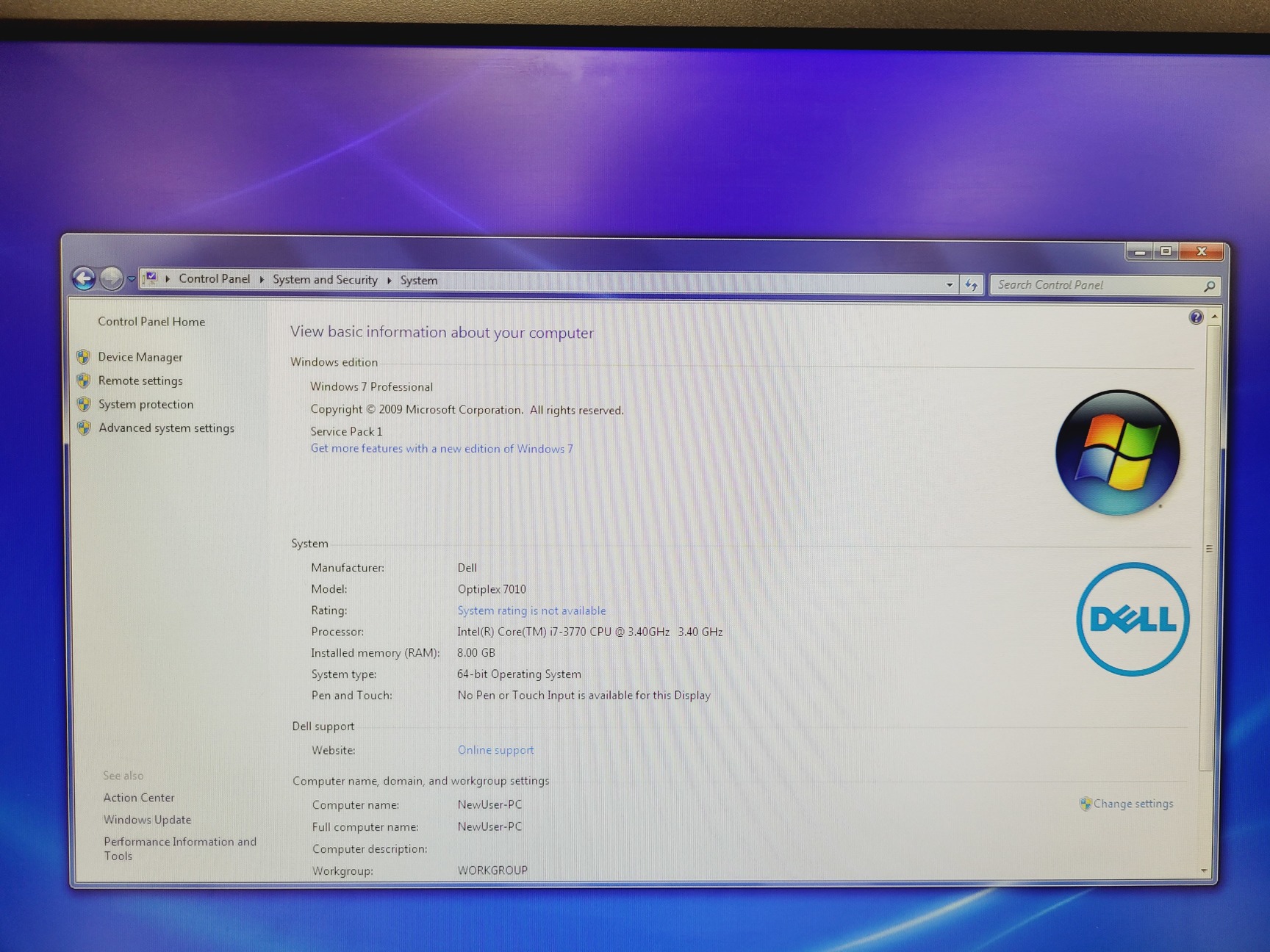The width and height of the screenshot is (1270, 952).
Task: Click the help question mark icon
Action: [x=1196, y=317]
